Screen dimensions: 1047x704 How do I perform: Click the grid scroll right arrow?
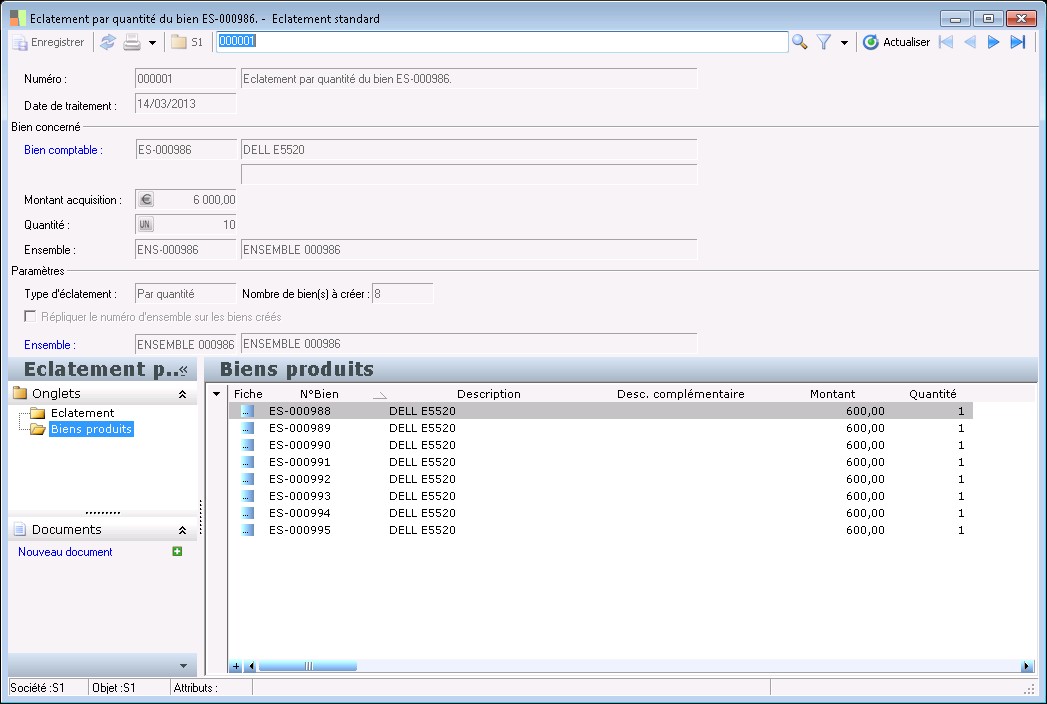[x=1026, y=666]
